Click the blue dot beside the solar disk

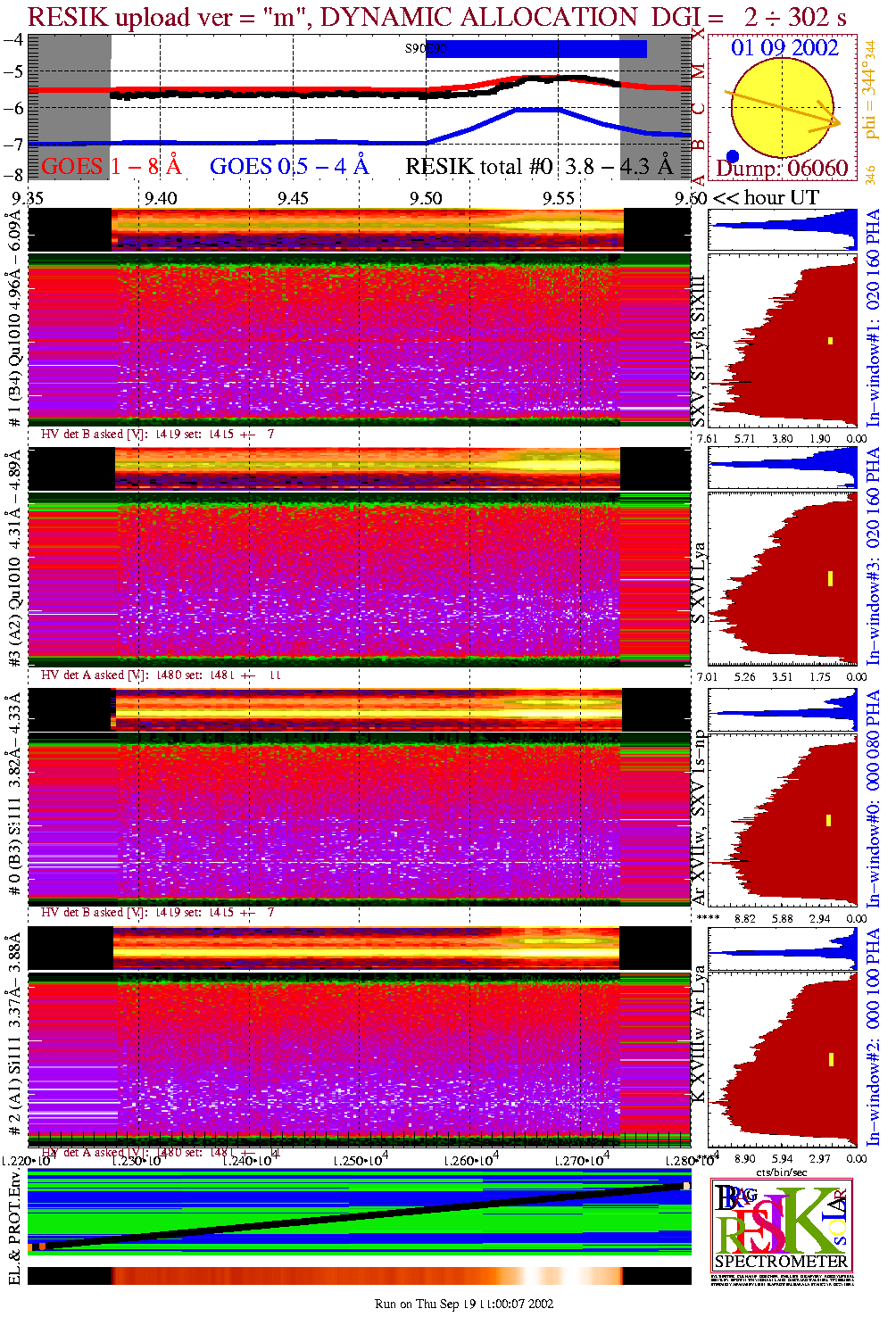coord(733,156)
